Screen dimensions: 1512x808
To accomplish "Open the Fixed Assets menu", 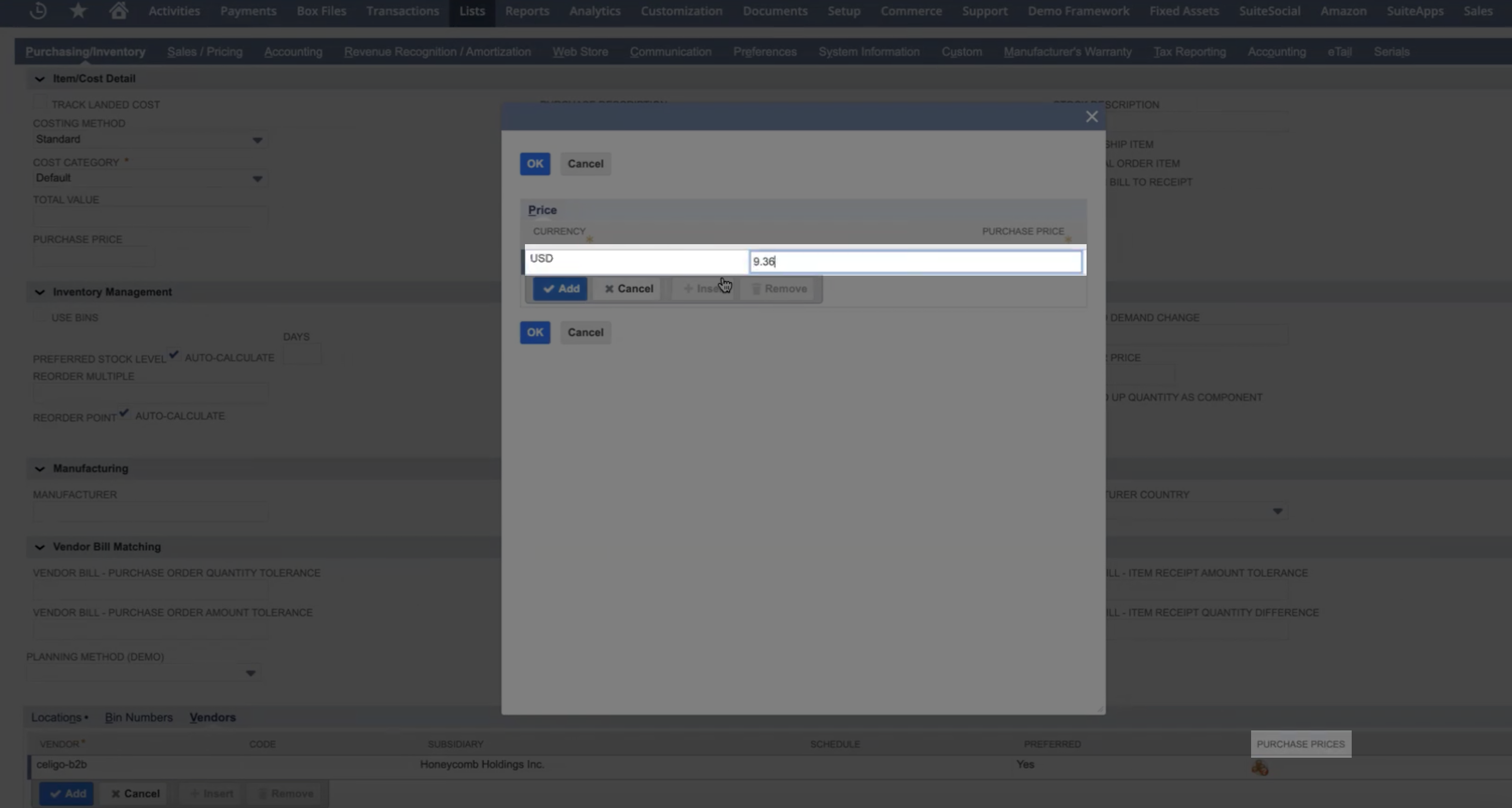I will 1184,11.
